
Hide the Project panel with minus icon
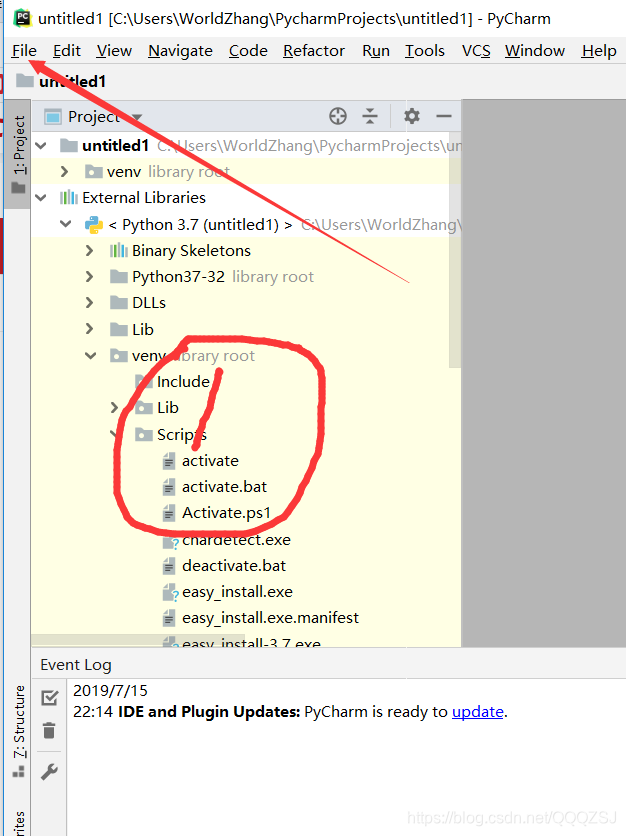[444, 116]
